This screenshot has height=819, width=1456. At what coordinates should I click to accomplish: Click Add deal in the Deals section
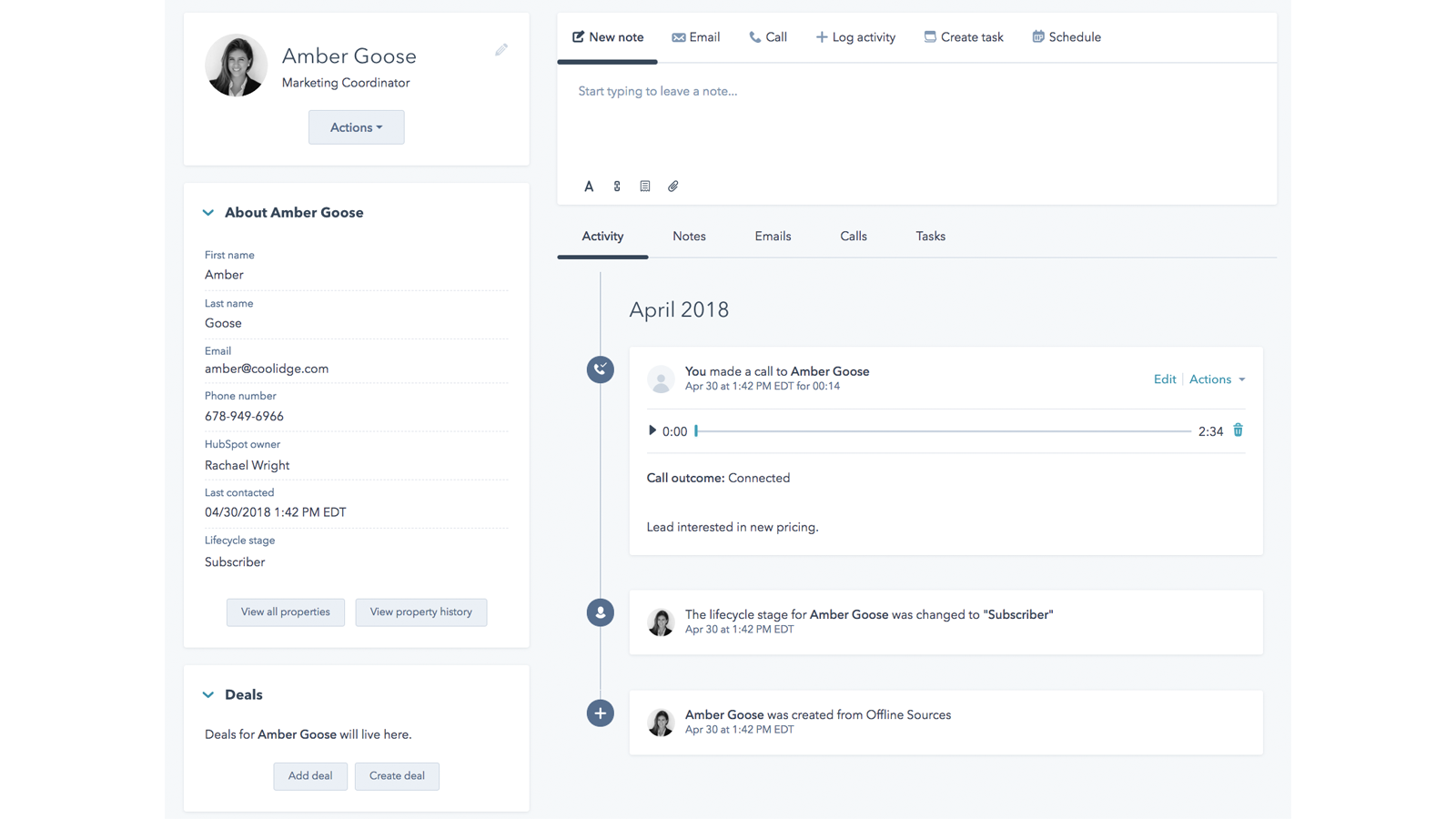[x=310, y=775]
